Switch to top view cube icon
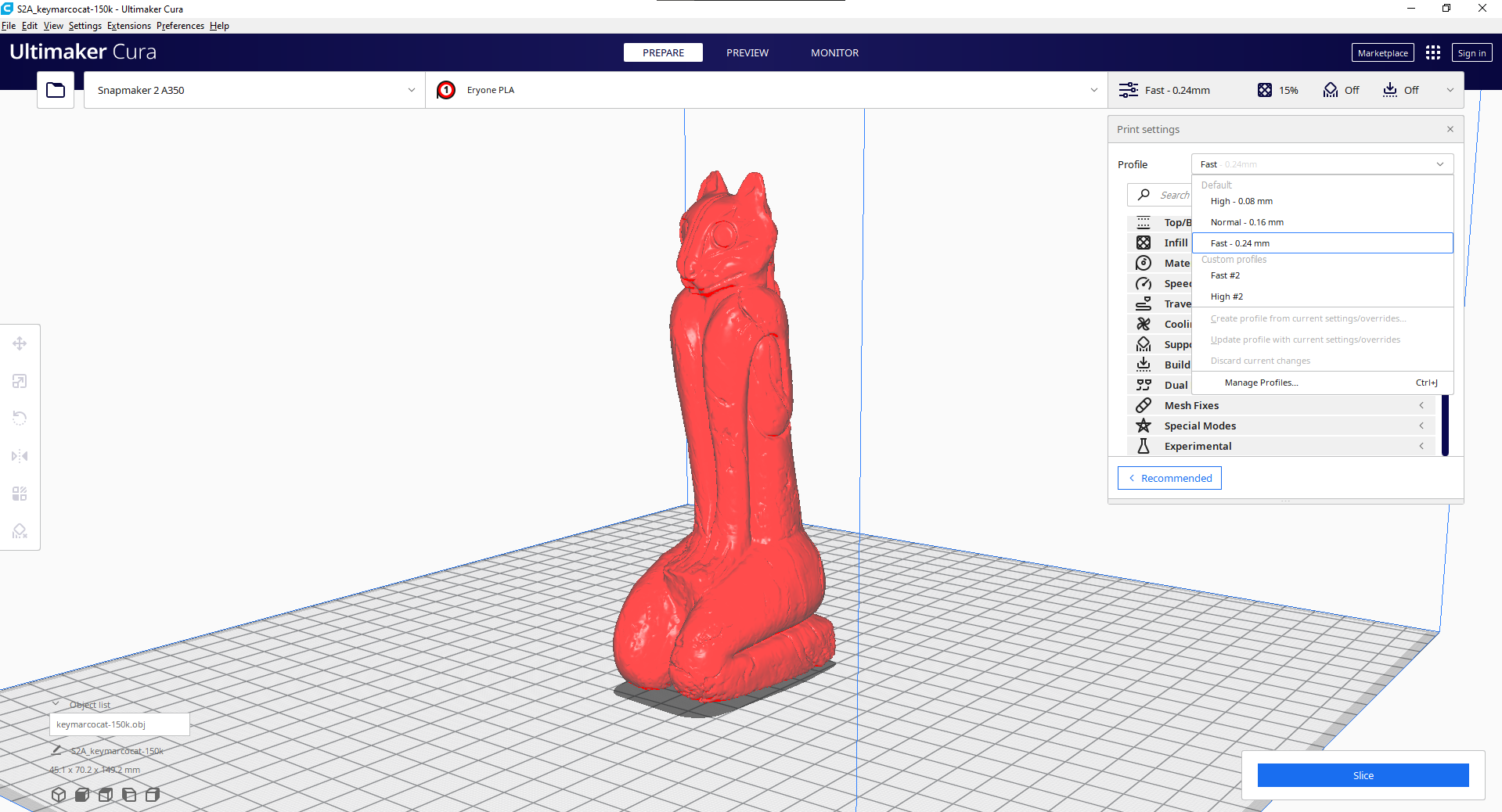Image resolution: width=1502 pixels, height=812 pixels. [x=106, y=795]
